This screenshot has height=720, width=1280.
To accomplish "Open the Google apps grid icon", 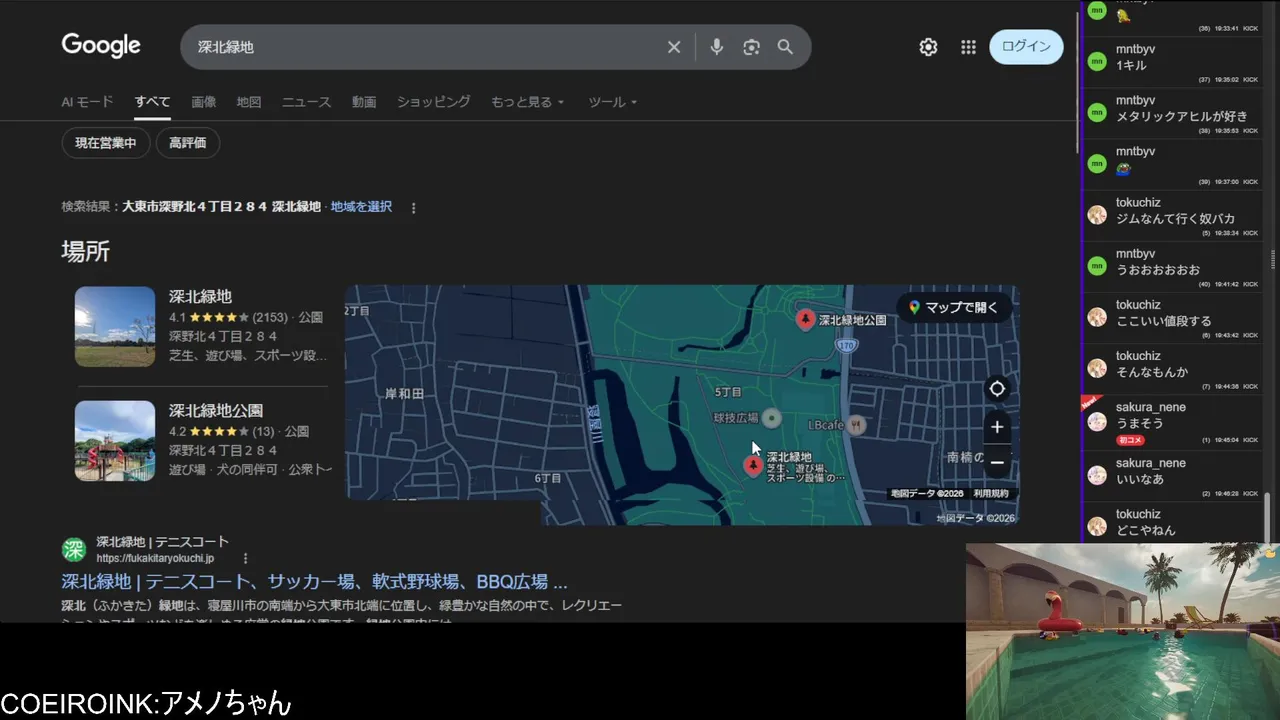I will coord(968,47).
